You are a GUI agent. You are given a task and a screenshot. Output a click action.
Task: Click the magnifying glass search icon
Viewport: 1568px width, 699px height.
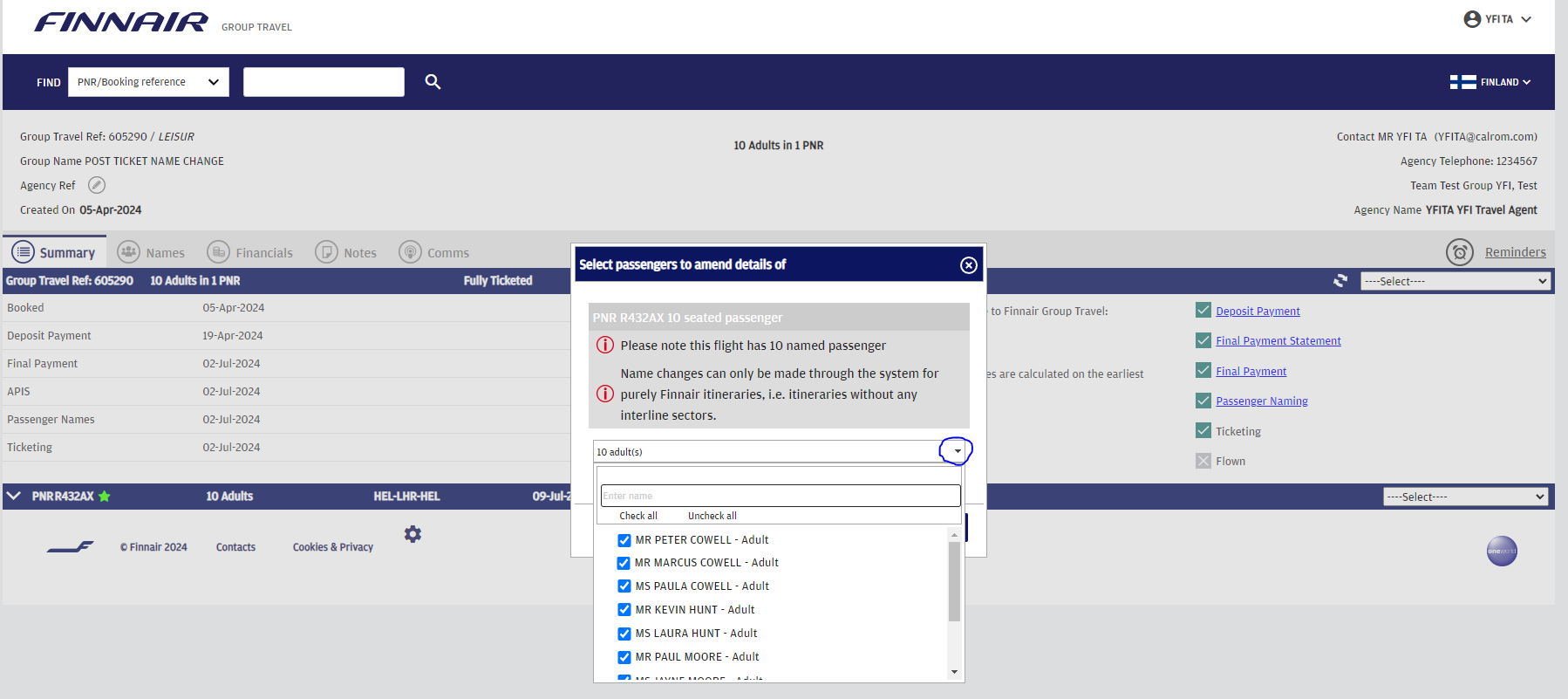click(x=433, y=82)
